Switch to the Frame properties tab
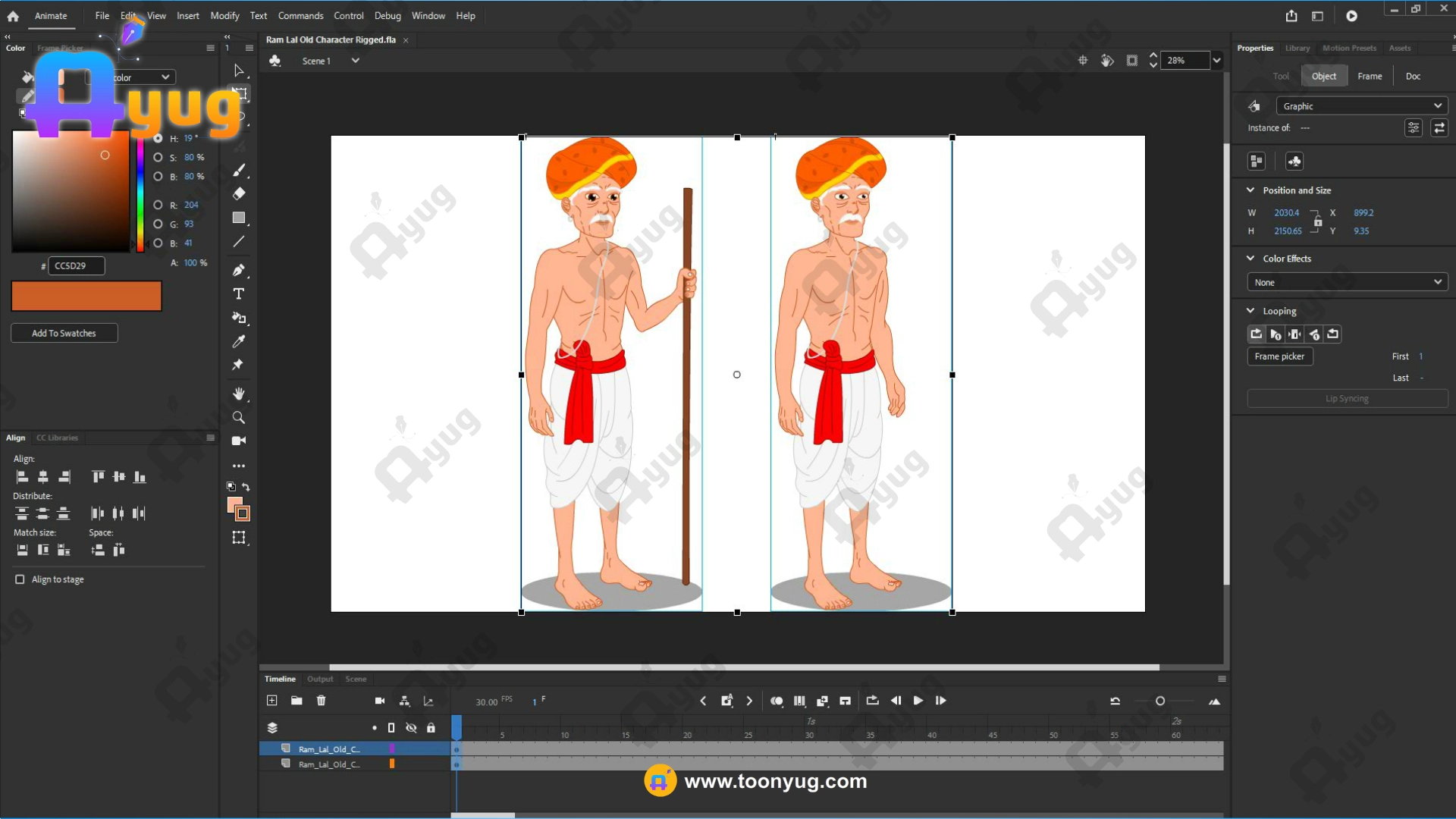The height and width of the screenshot is (819, 1456). (1370, 76)
